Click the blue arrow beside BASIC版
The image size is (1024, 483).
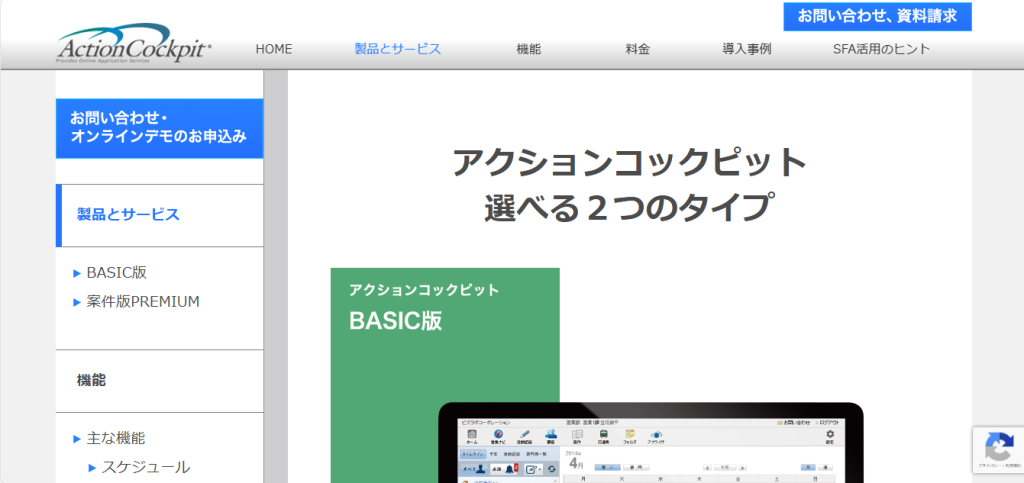[77, 273]
